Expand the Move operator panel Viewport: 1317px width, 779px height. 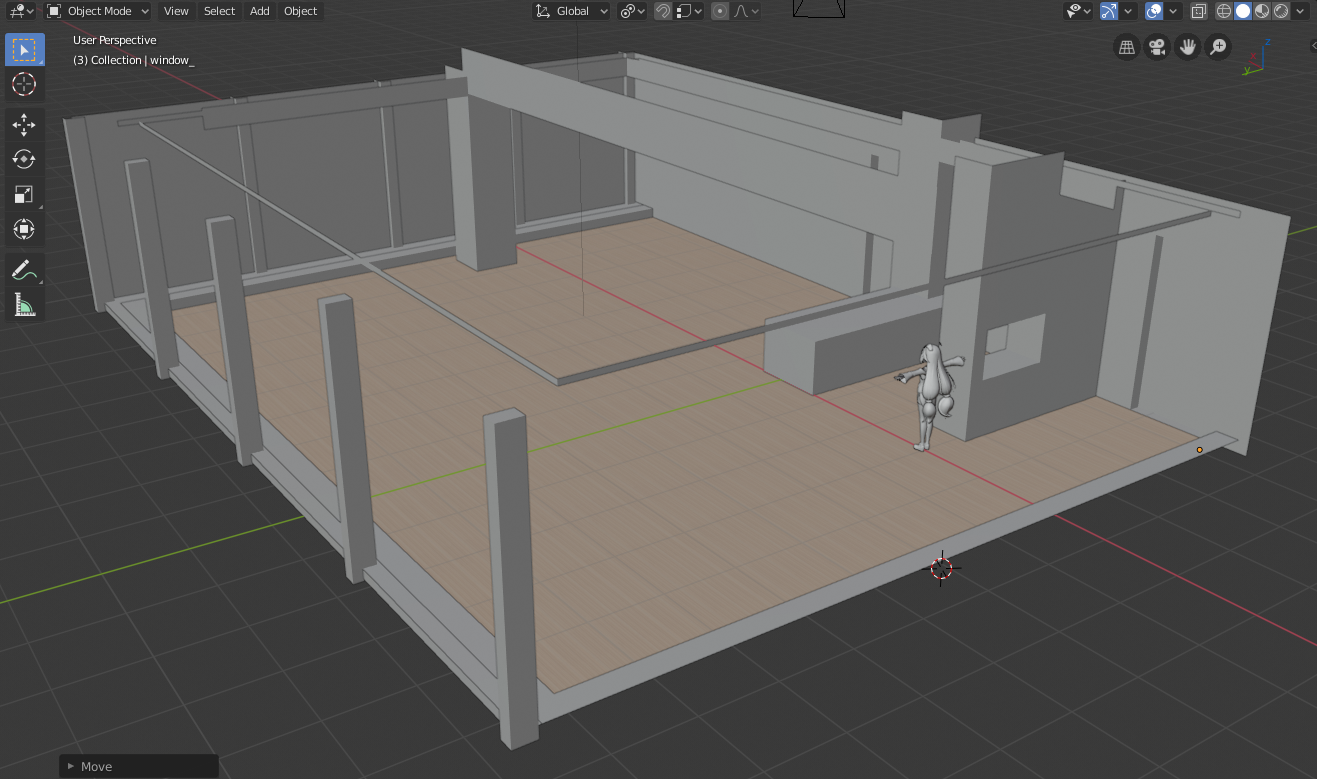point(70,767)
